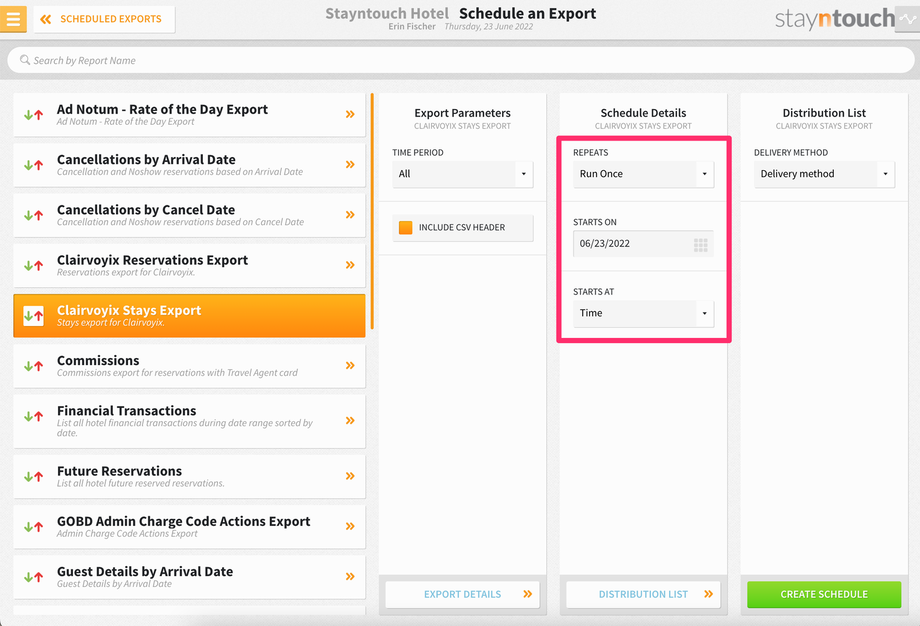Image resolution: width=920 pixels, height=626 pixels.
Task: Click the stayntouch logo
Action: (834, 19)
